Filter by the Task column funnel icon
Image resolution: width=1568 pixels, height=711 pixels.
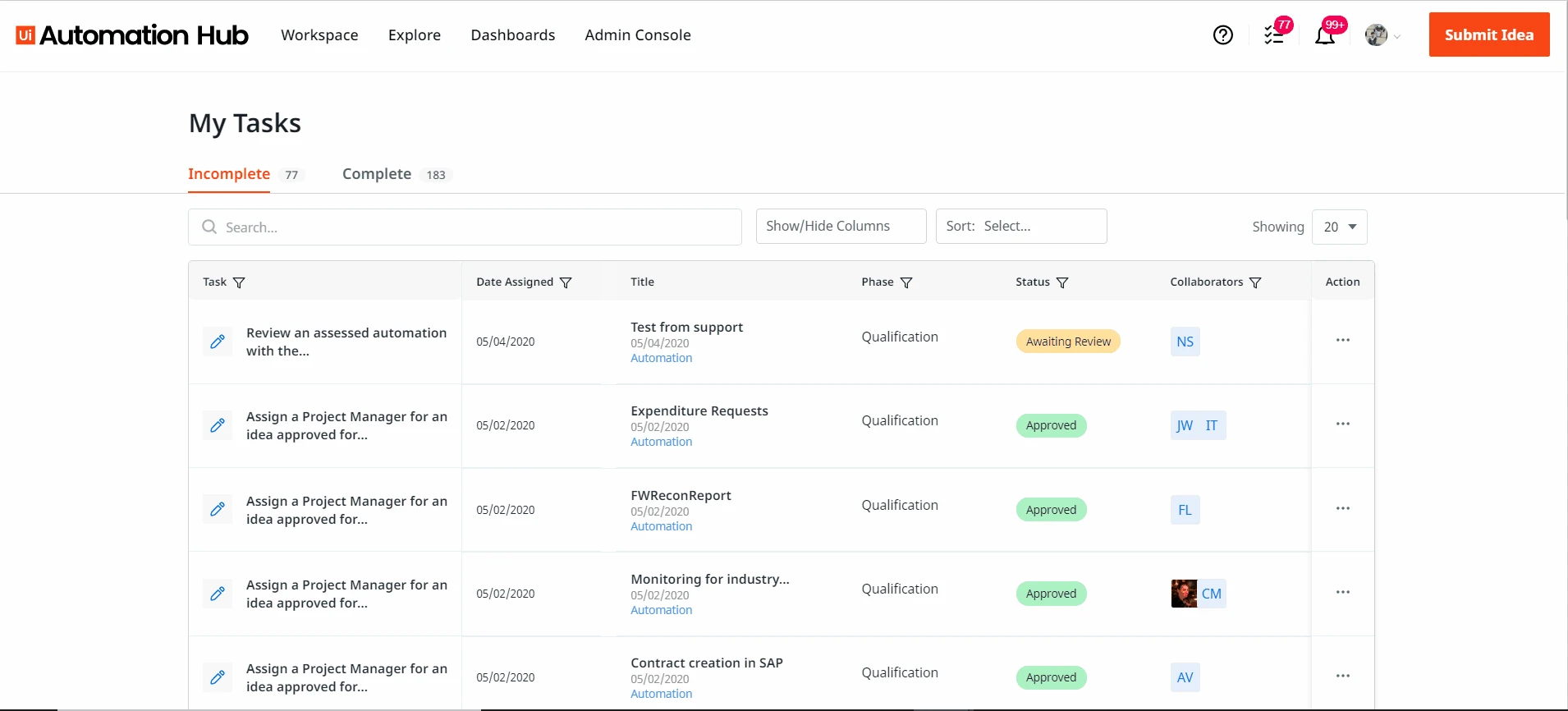(x=239, y=282)
